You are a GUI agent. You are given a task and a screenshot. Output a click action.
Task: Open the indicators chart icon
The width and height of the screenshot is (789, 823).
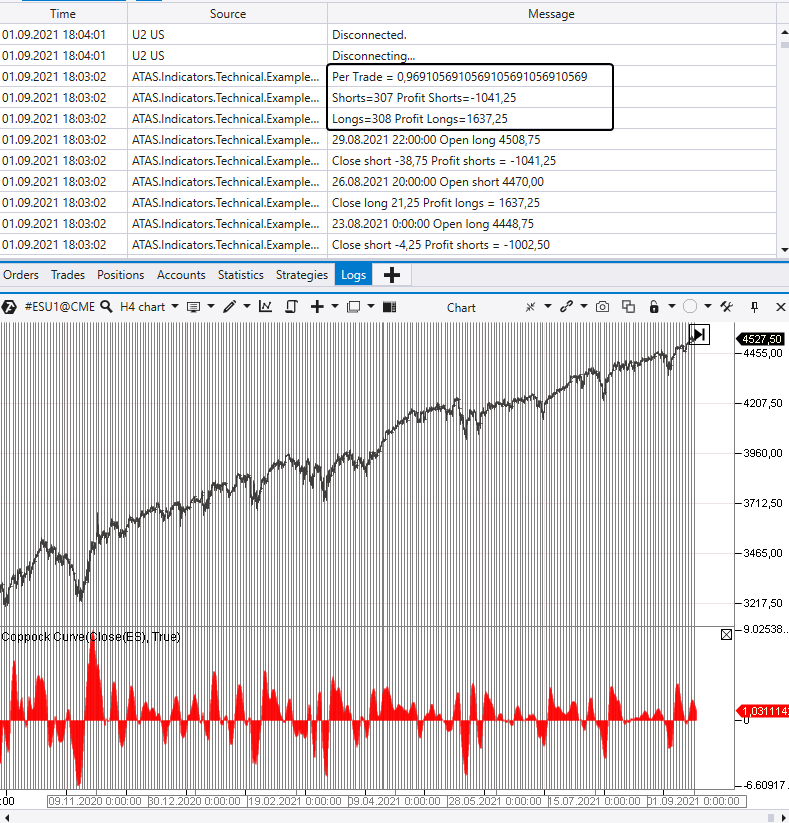(x=266, y=307)
